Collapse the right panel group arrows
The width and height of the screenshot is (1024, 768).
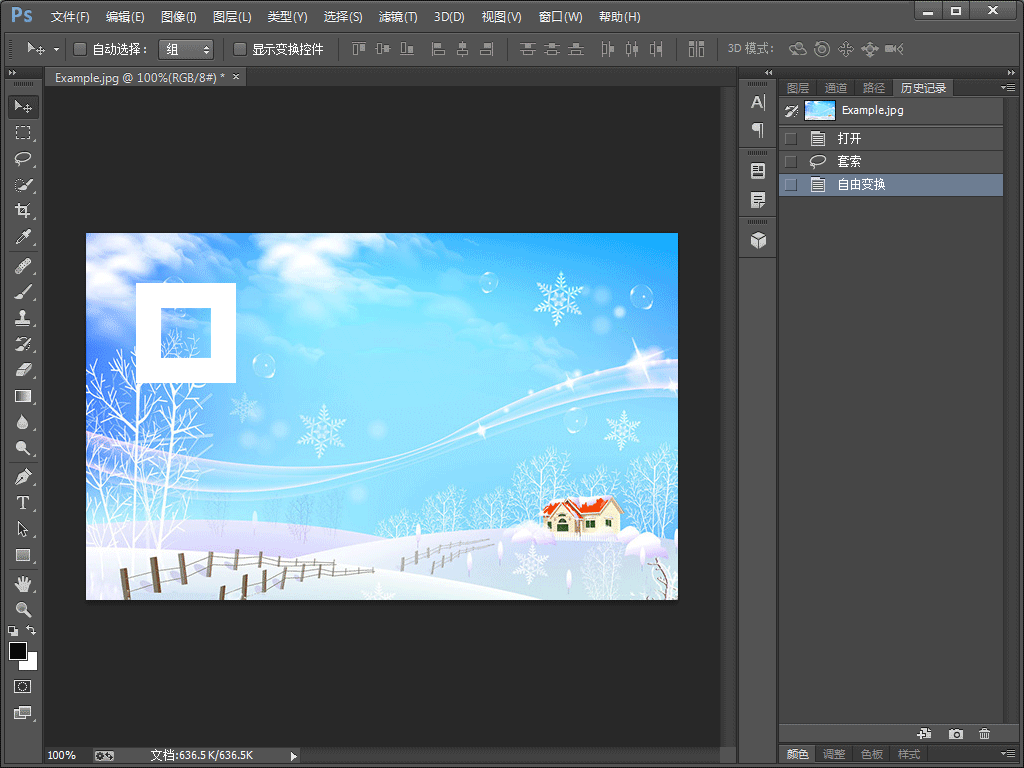pos(1011,72)
